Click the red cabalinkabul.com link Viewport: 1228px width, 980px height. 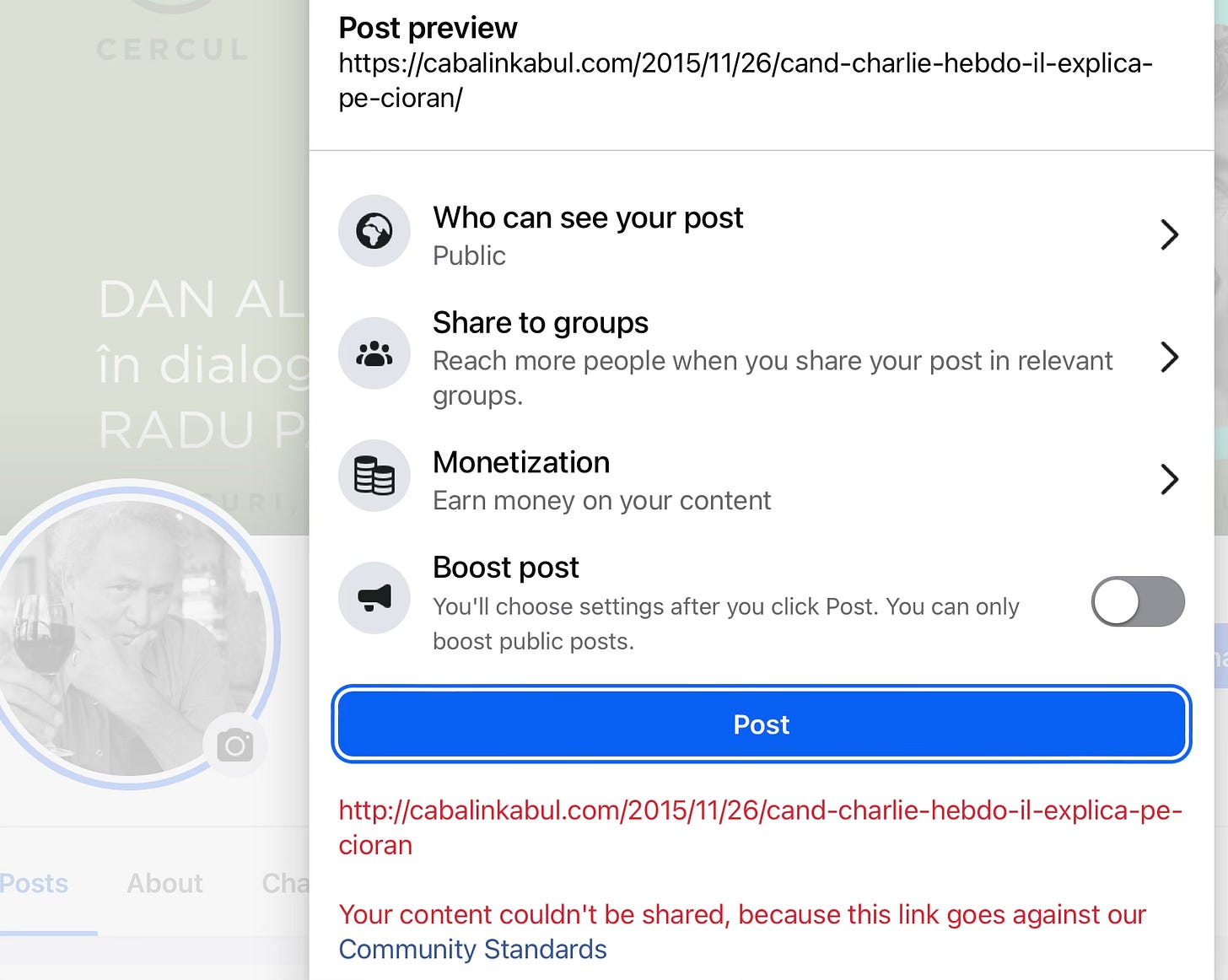click(x=760, y=827)
